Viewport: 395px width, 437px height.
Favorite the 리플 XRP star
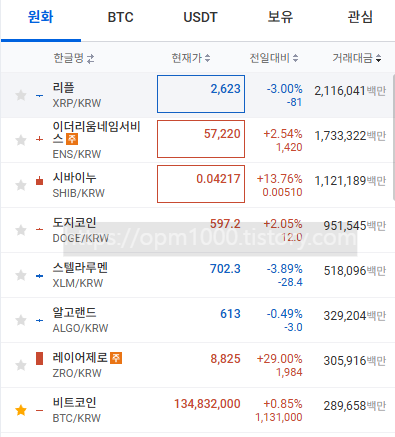coord(21,95)
